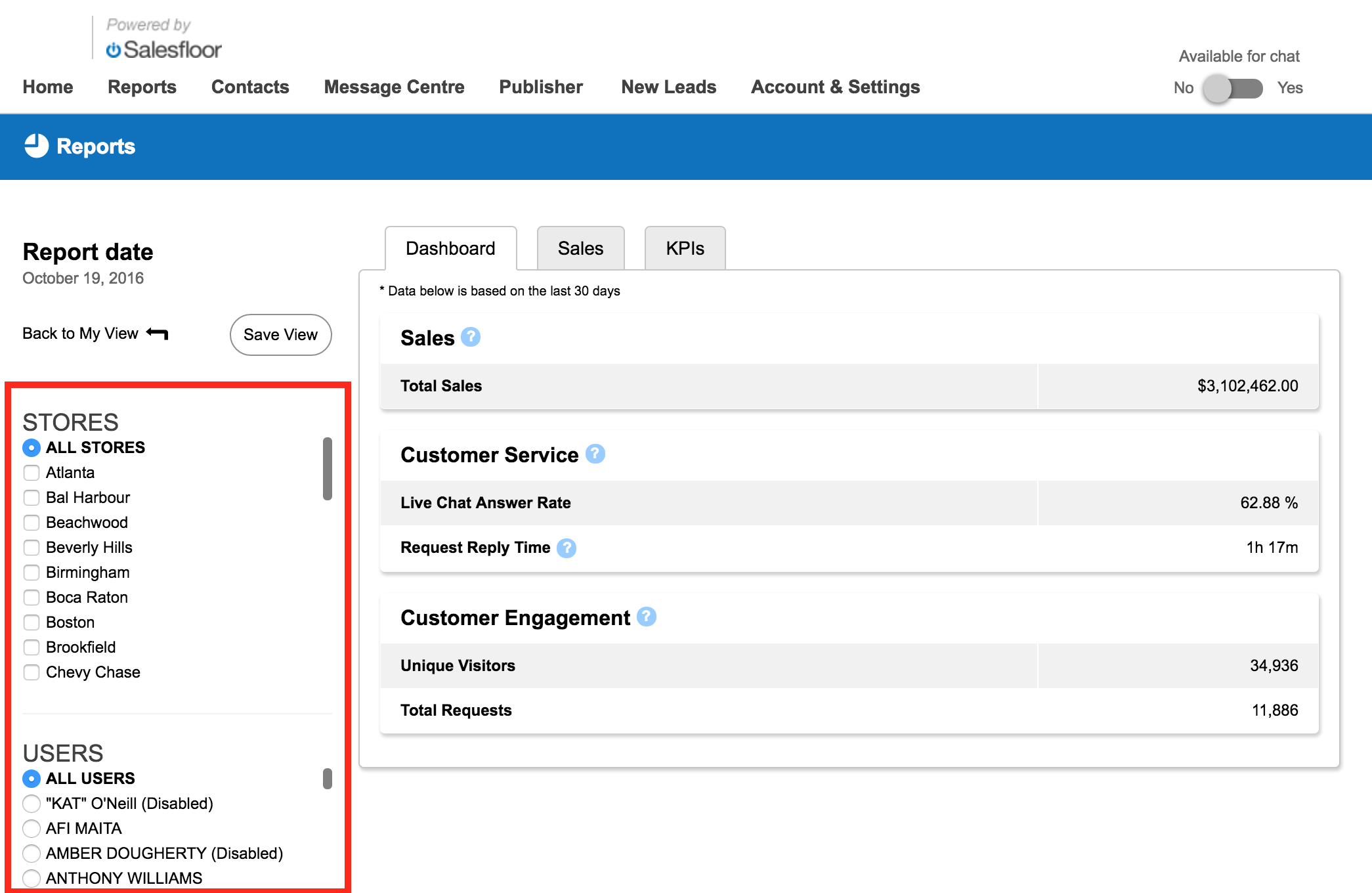Check the Atlanta store checkbox

point(32,473)
